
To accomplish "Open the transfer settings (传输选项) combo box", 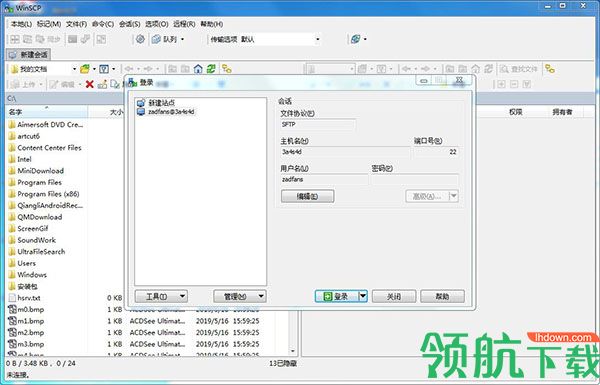I will 265,39.
